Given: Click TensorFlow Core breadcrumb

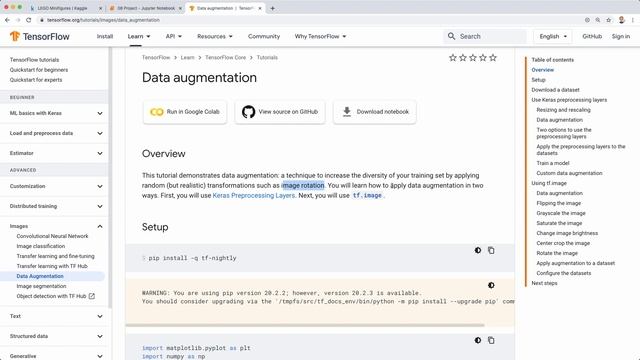Looking at the screenshot, I should (226, 58).
